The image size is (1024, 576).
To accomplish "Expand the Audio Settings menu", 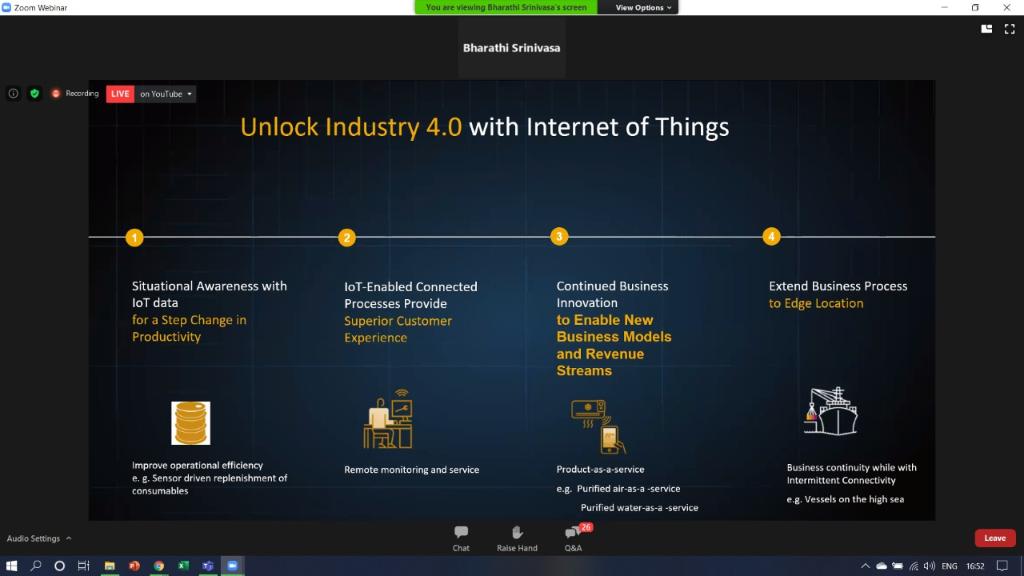I will point(39,539).
